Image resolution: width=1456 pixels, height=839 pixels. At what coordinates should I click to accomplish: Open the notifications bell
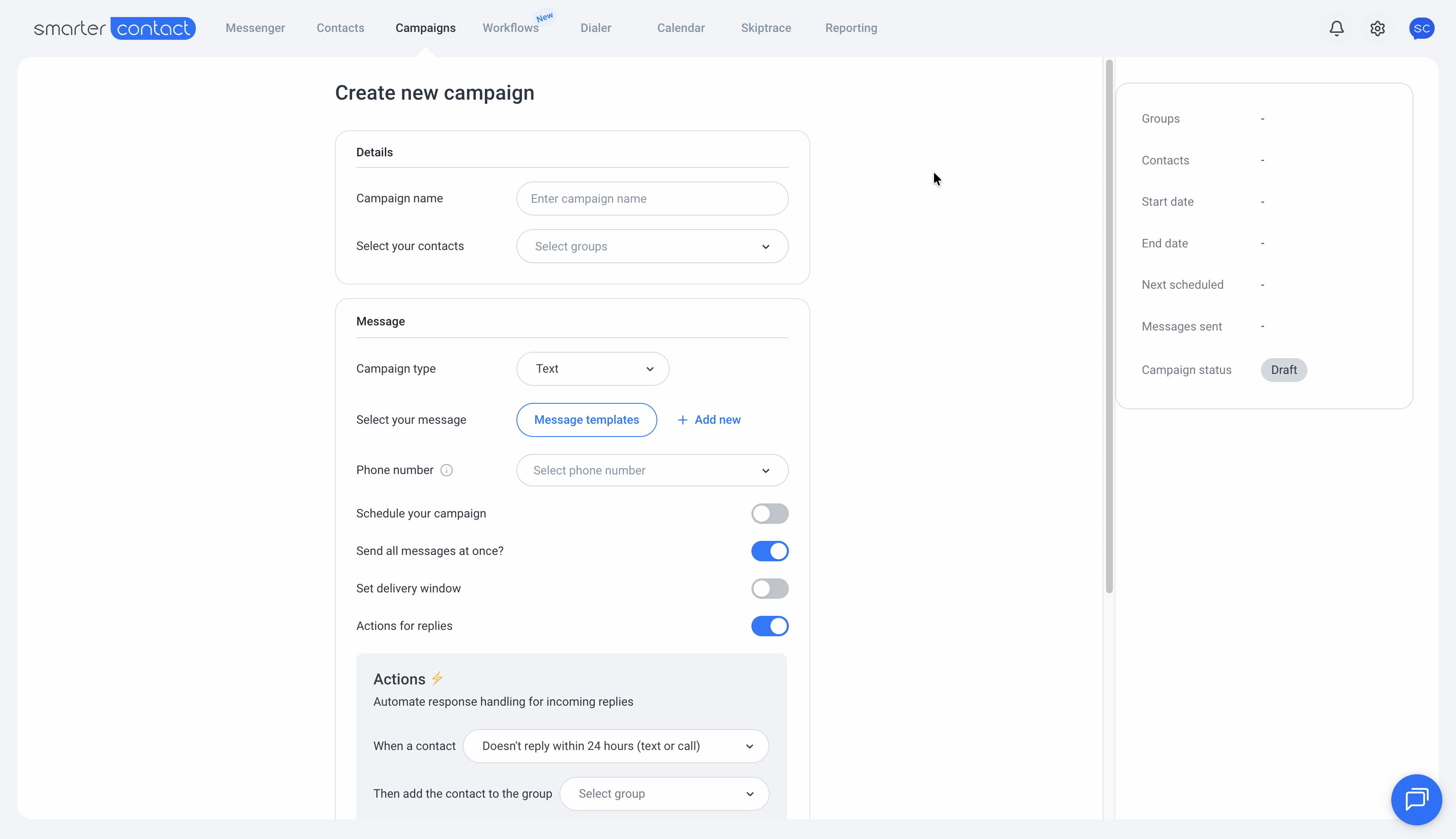click(x=1336, y=28)
